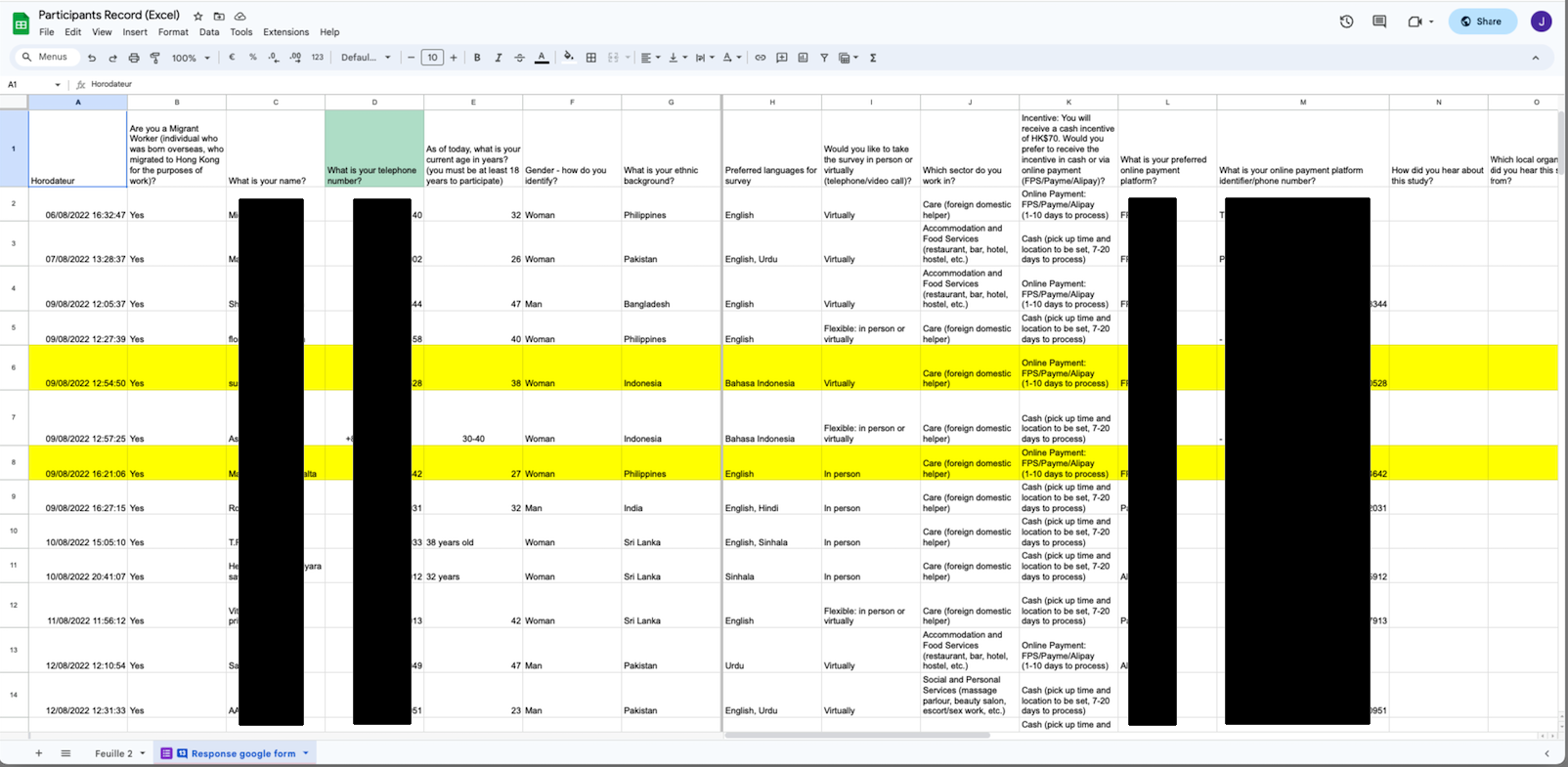Format cells as currency with euro icon
The height and width of the screenshot is (767, 1568).
pyautogui.click(x=232, y=58)
